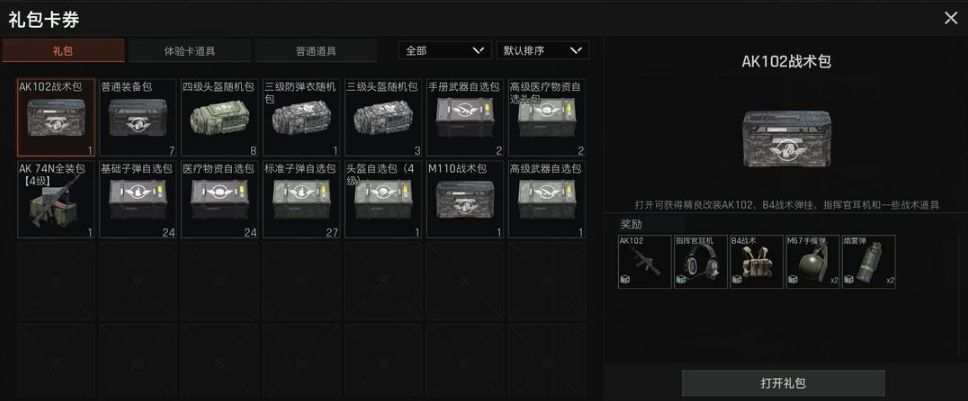
Task: Switch to the 体验卡道具 tab
Action: pyautogui.click(x=190, y=51)
